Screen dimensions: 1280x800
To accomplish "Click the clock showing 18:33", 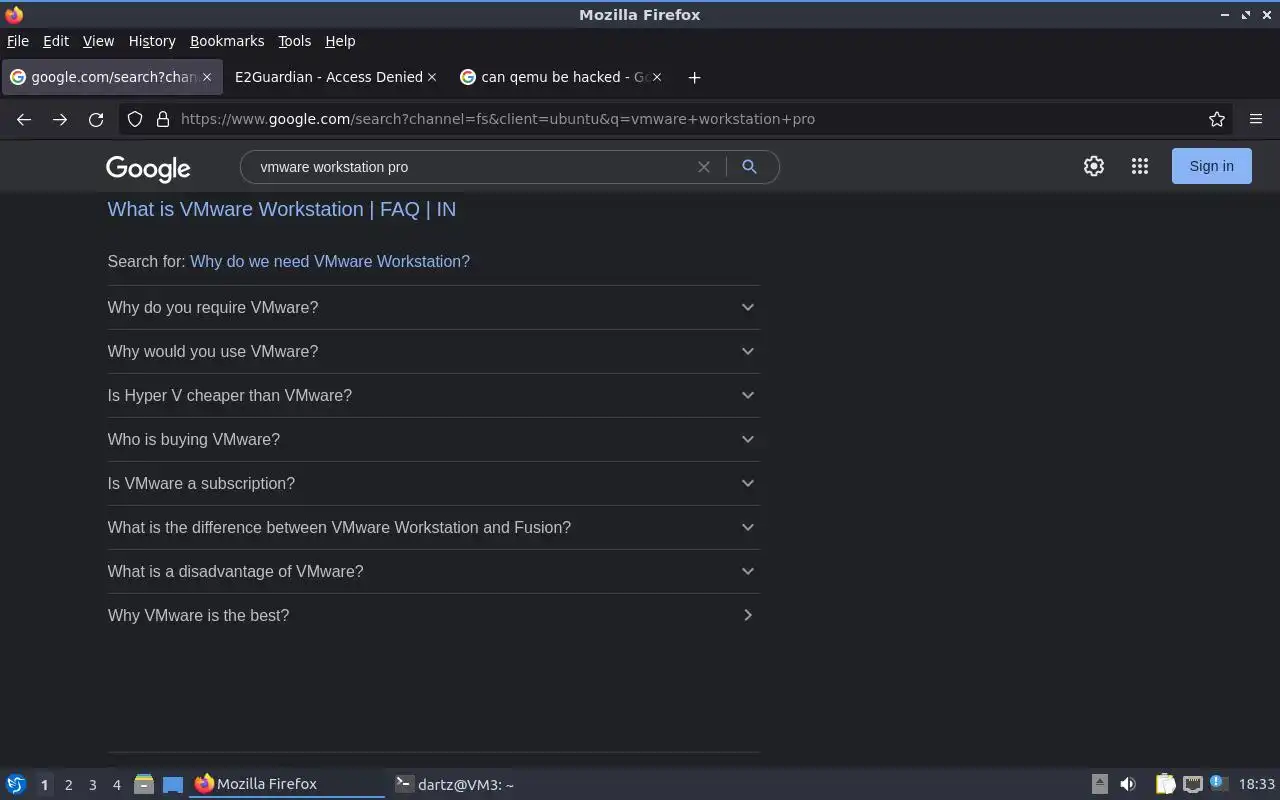I will [x=1257, y=784].
